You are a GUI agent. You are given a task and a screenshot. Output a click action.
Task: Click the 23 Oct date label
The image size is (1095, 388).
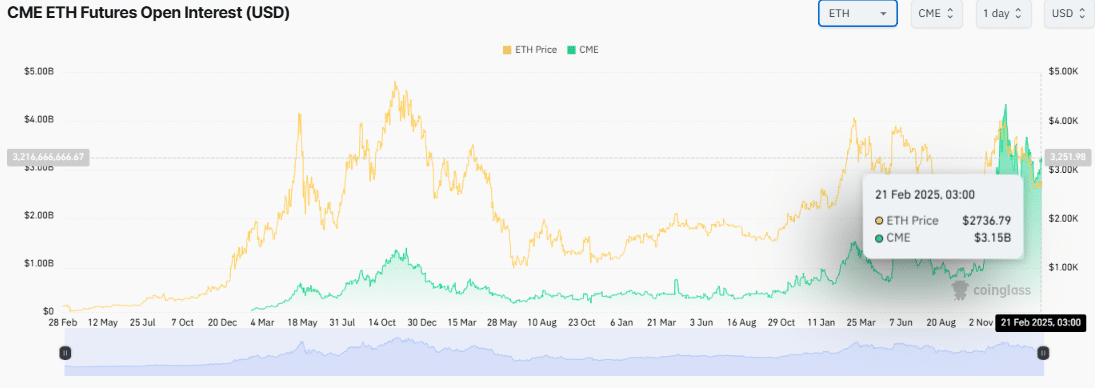(581, 322)
